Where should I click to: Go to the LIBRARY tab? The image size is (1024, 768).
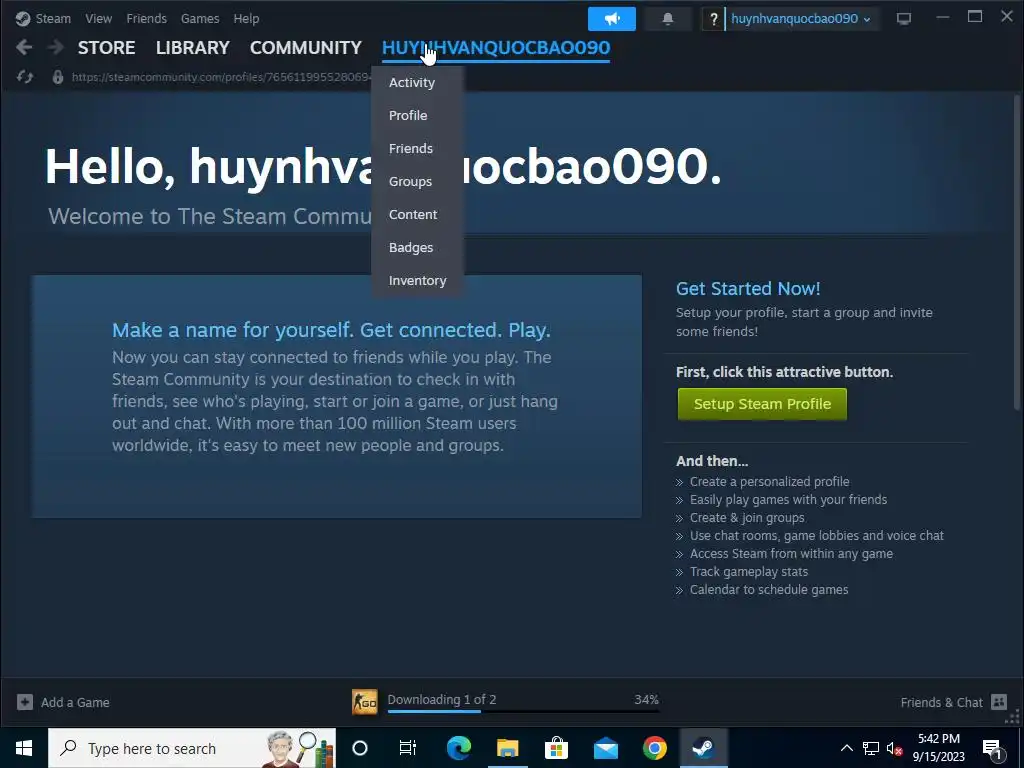pos(193,48)
